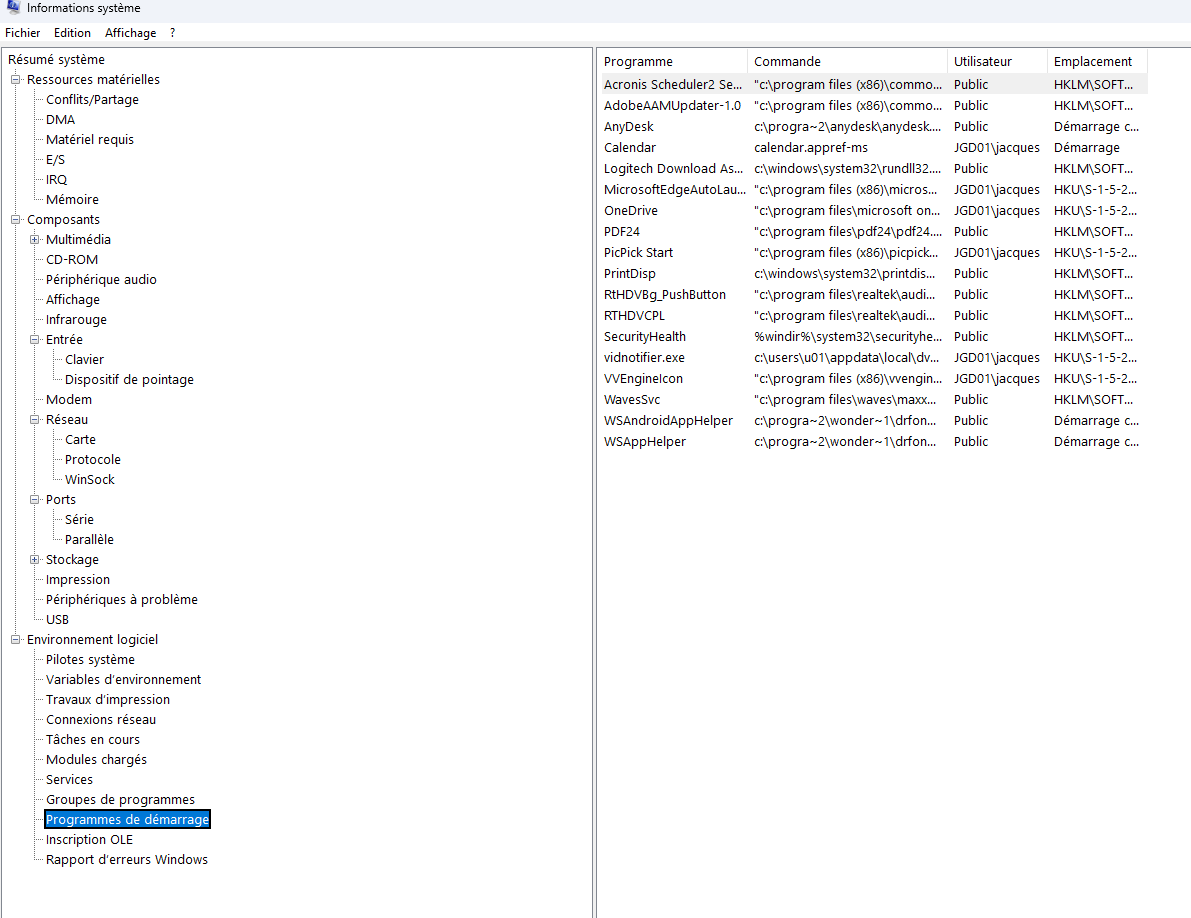The image size is (1191, 918).
Task: Select Matériel requis in the tree
Action: [x=90, y=139]
